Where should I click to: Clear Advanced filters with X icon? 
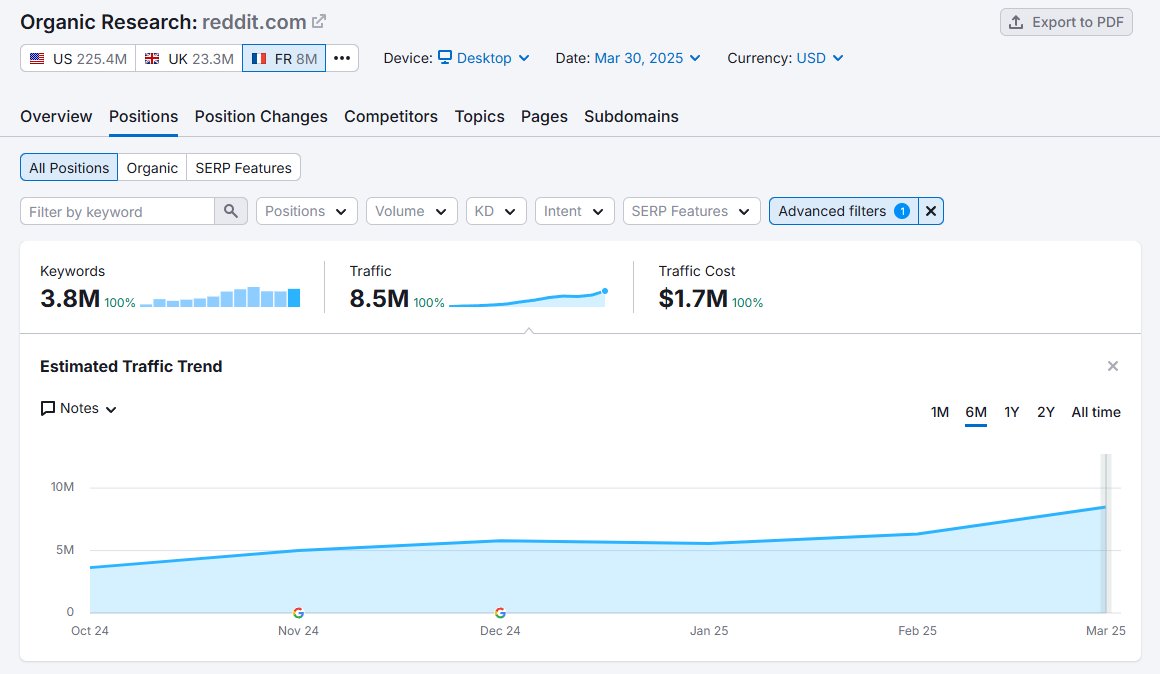pyautogui.click(x=931, y=211)
